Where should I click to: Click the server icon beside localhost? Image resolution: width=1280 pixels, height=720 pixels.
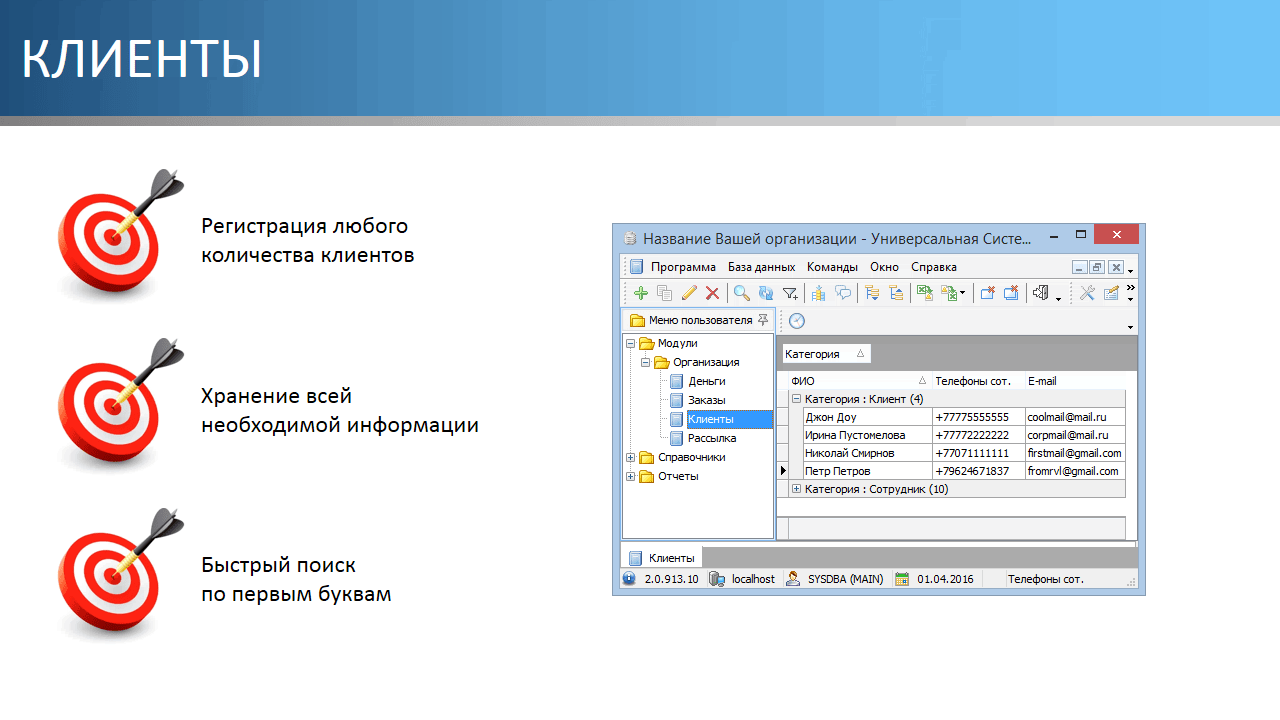coord(717,579)
